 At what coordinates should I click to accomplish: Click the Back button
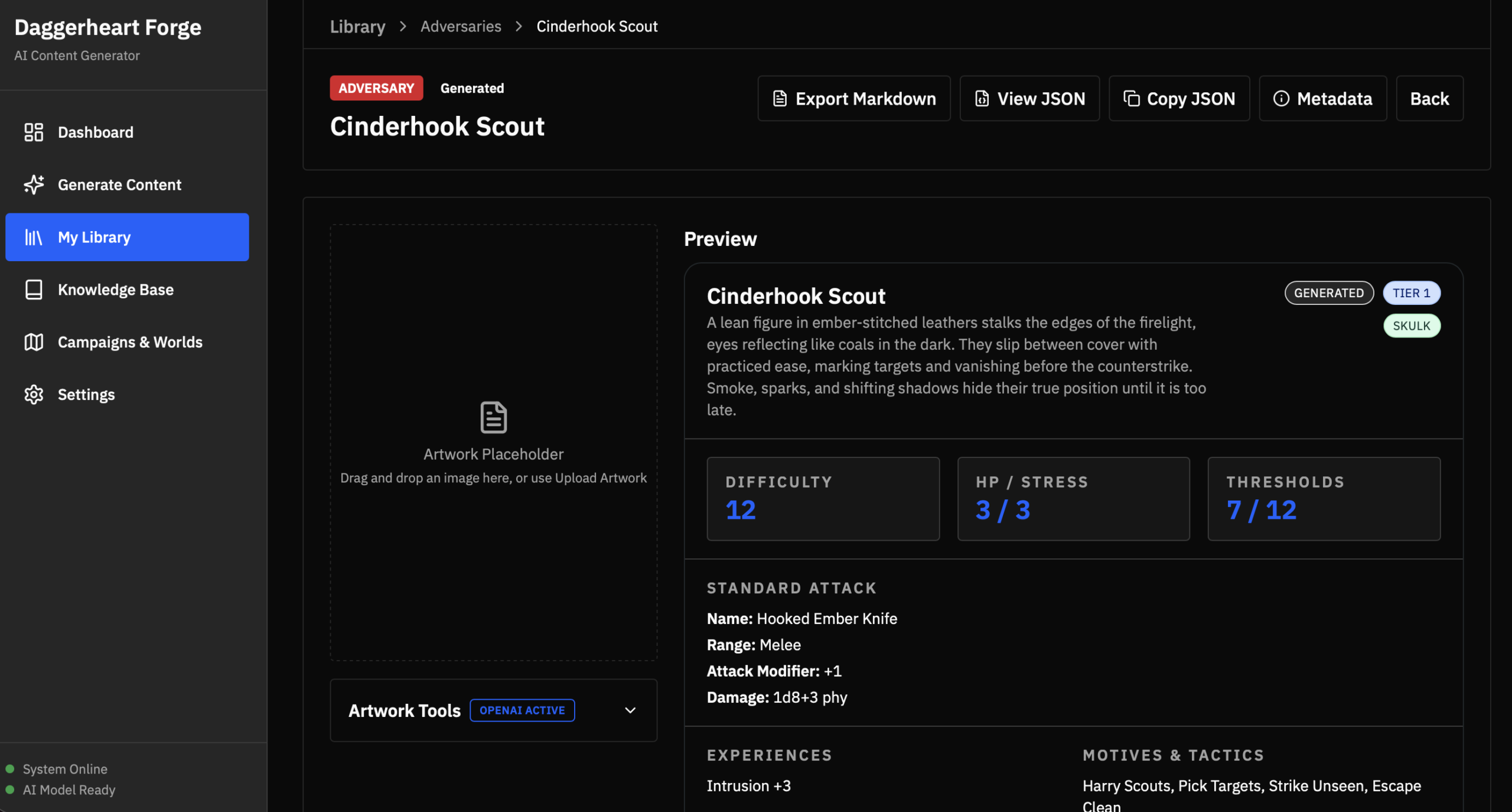click(x=1429, y=99)
